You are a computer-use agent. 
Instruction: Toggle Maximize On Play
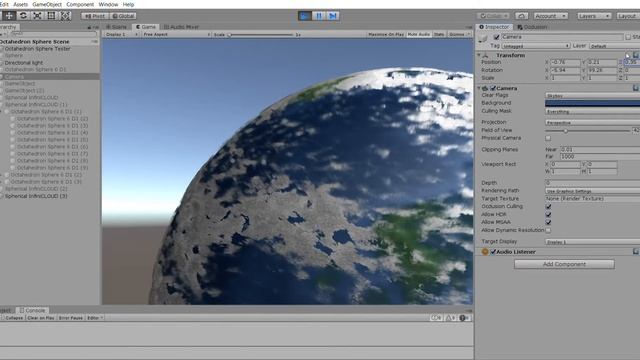pos(386,35)
